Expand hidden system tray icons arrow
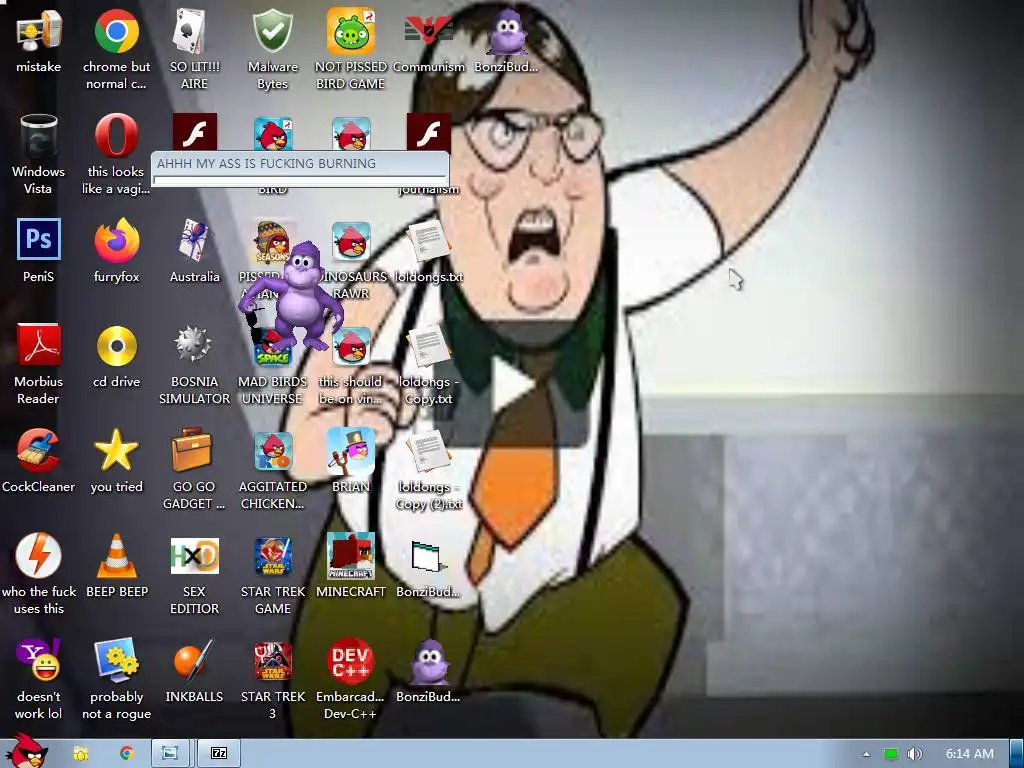1024x768 pixels. click(866, 754)
